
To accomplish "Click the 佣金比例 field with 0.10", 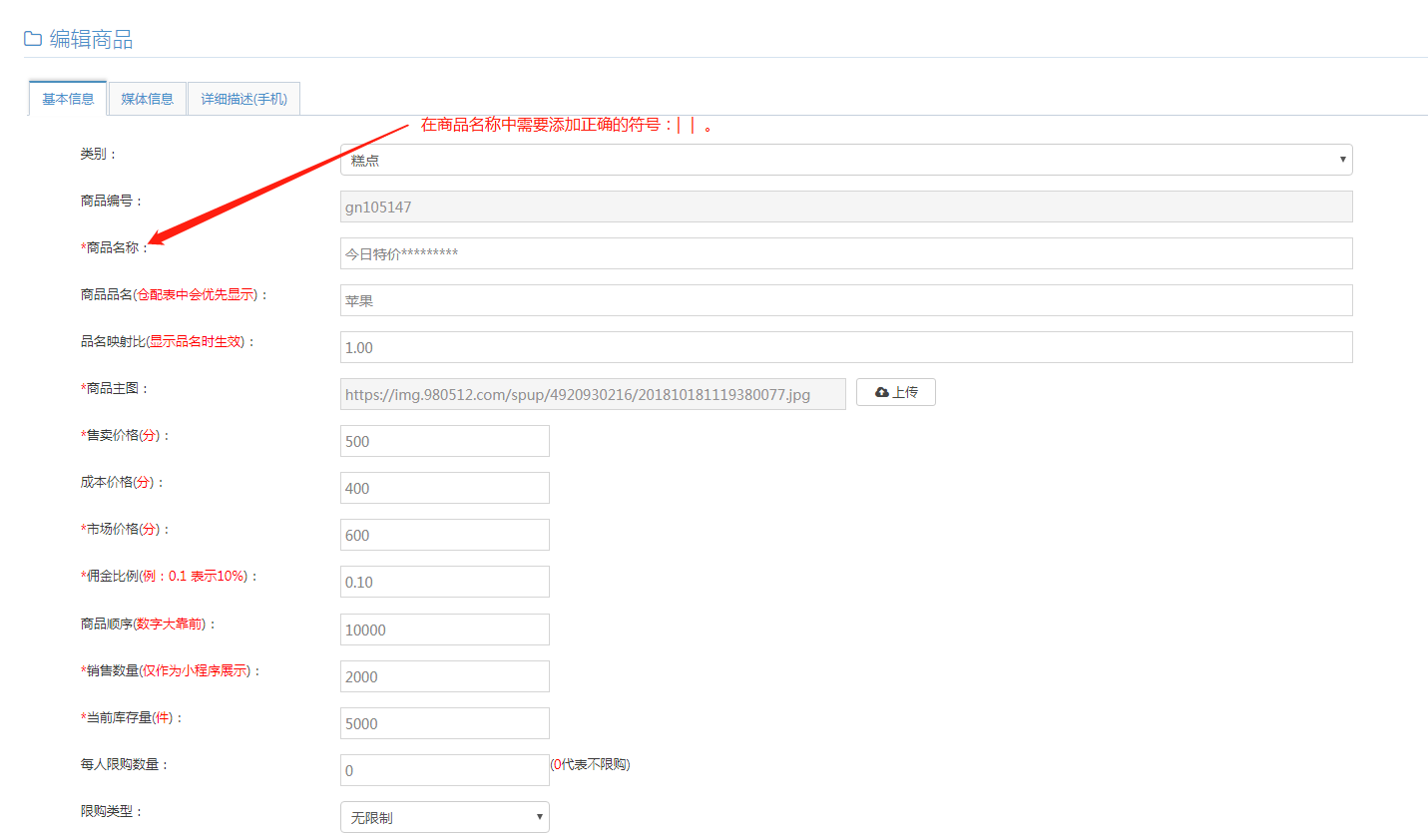I will tap(445, 582).
